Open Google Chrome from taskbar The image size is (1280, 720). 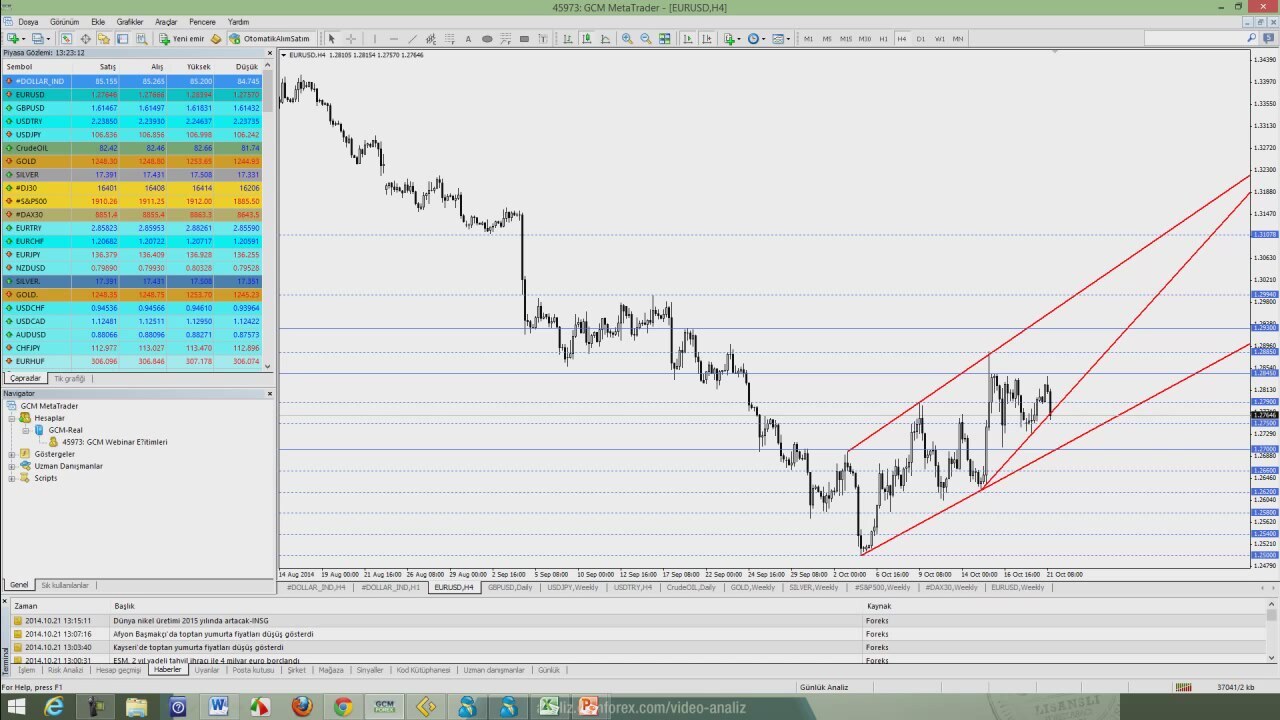(x=343, y=707)
